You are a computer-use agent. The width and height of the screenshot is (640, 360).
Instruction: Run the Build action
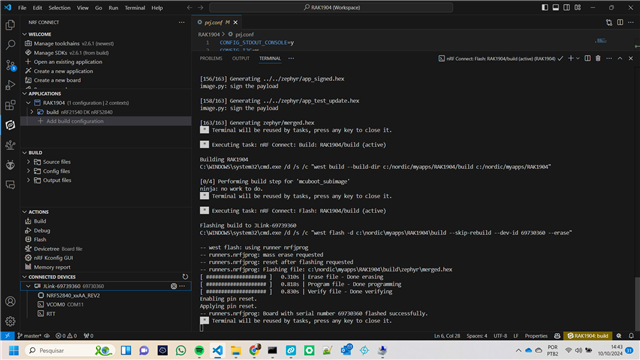coord(40,221)
